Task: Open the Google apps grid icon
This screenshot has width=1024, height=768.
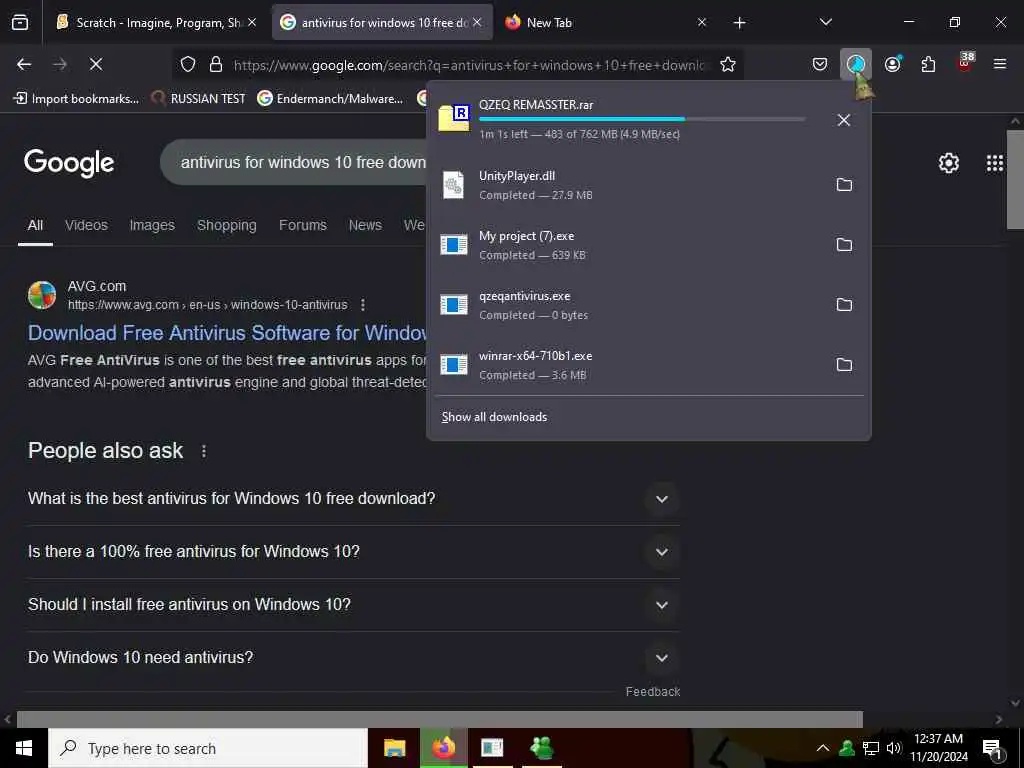Action: click(x=995, y=163)
